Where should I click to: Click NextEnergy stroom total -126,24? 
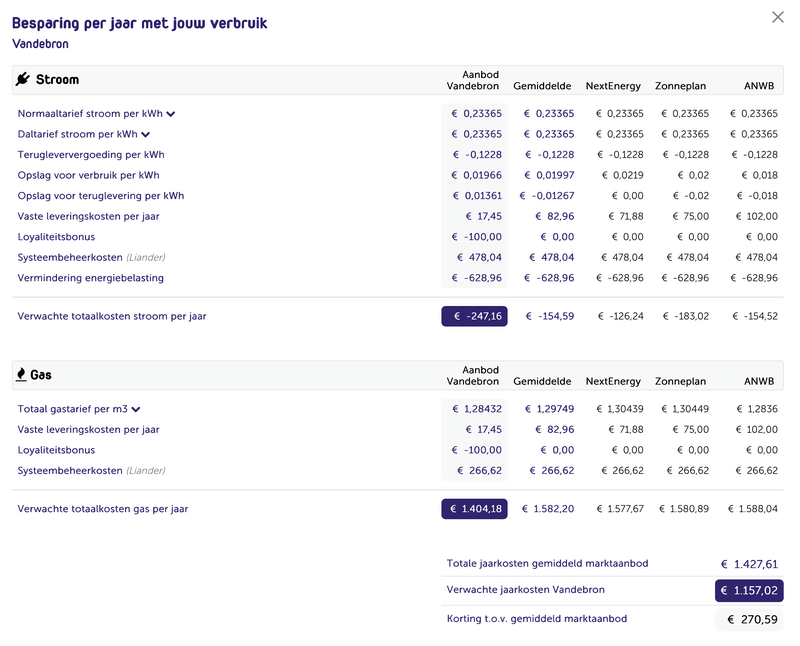point(620,316)
